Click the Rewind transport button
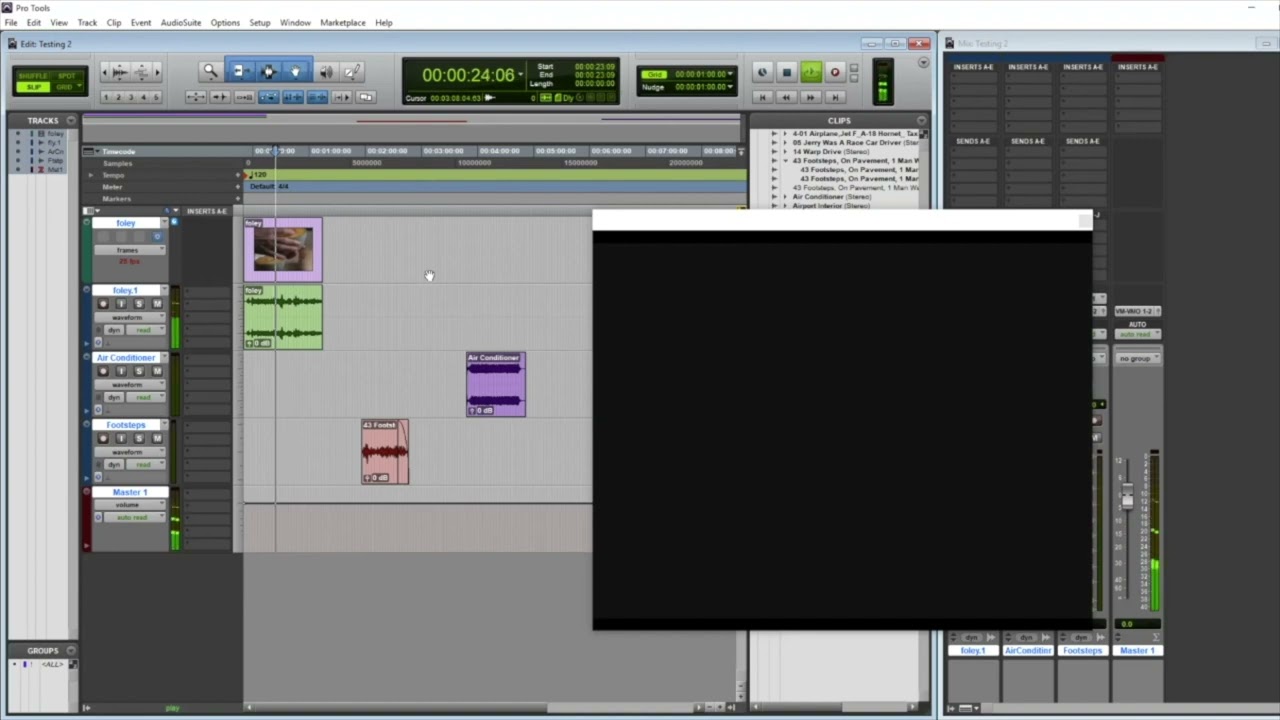Viewport: 1280px width, 720px height. [786, 97]
